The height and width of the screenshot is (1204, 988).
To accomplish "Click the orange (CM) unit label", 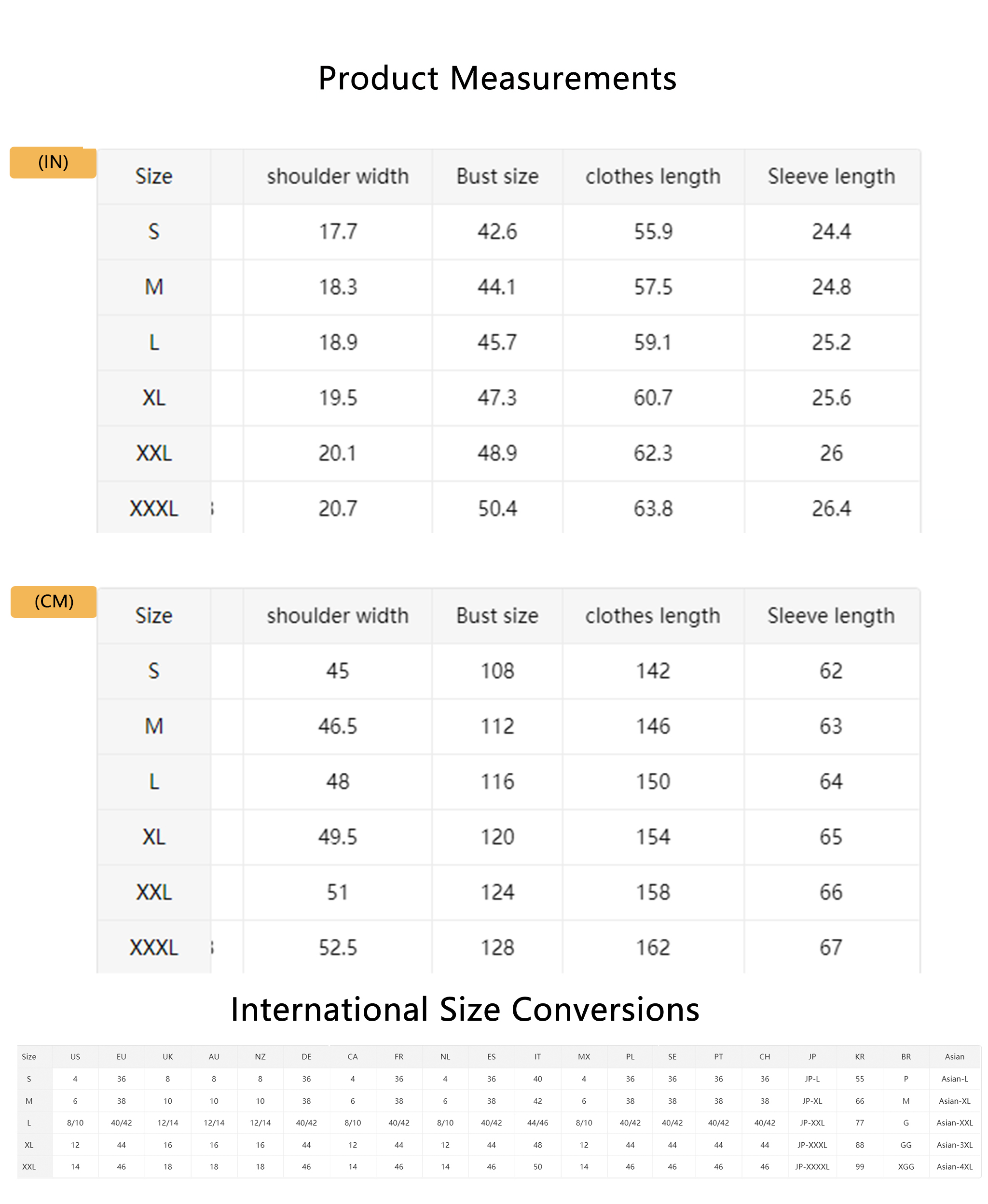I will 54,602.
